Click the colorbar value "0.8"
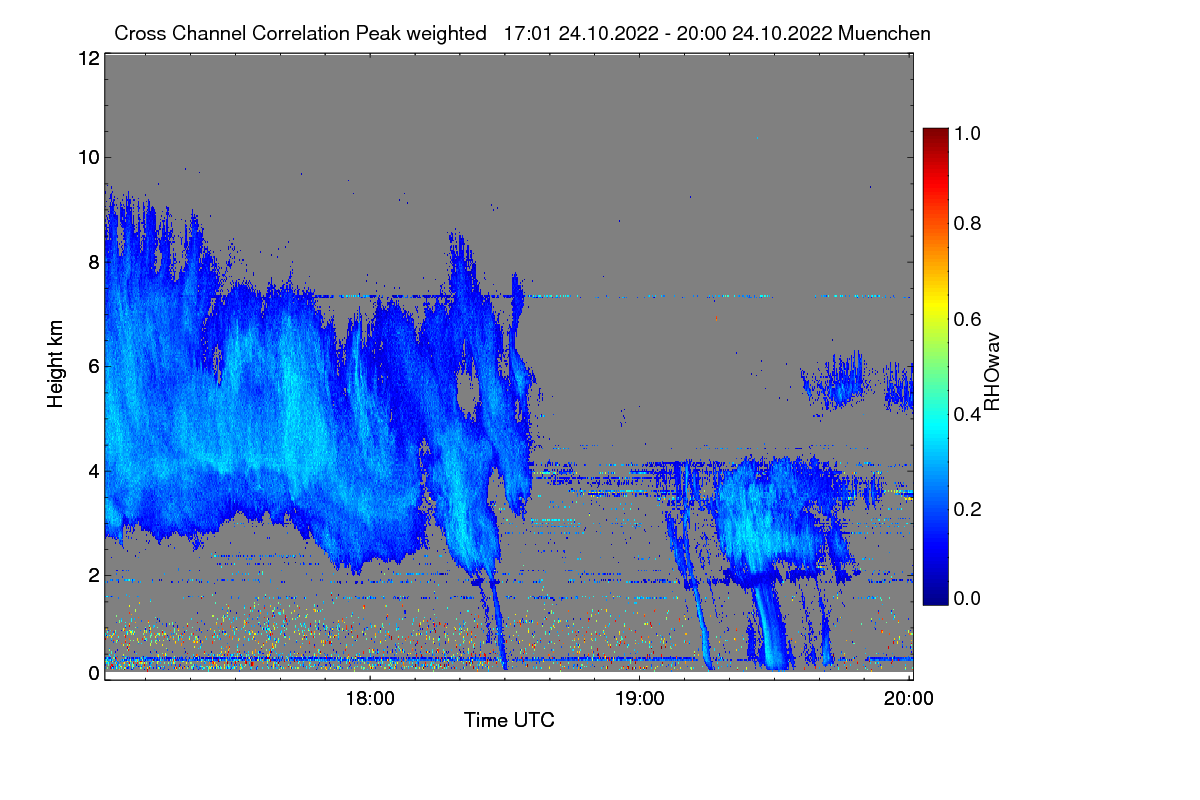 [x=969, y=224]
